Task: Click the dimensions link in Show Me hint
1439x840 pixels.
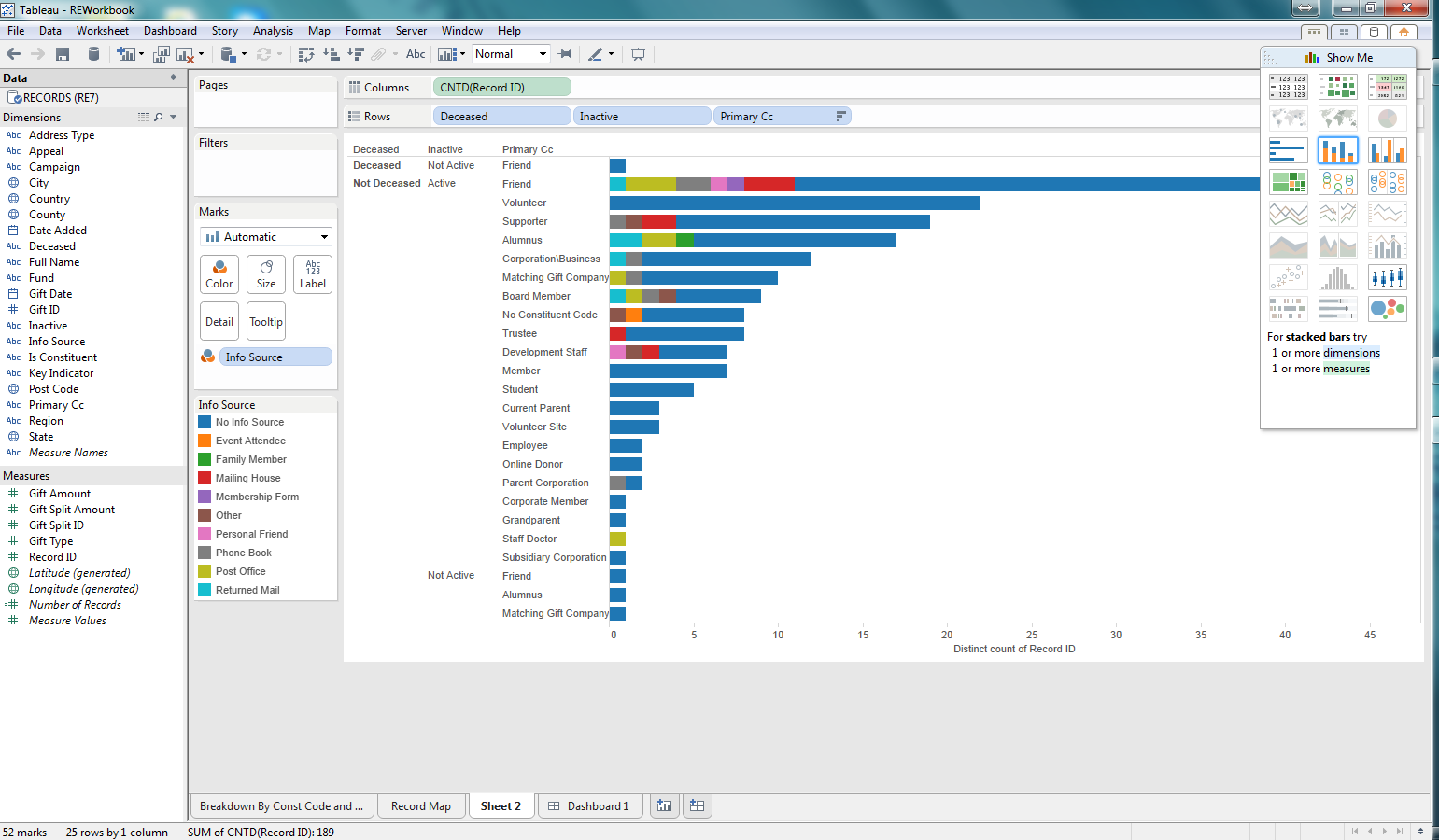Action: tap(1351, 352)
